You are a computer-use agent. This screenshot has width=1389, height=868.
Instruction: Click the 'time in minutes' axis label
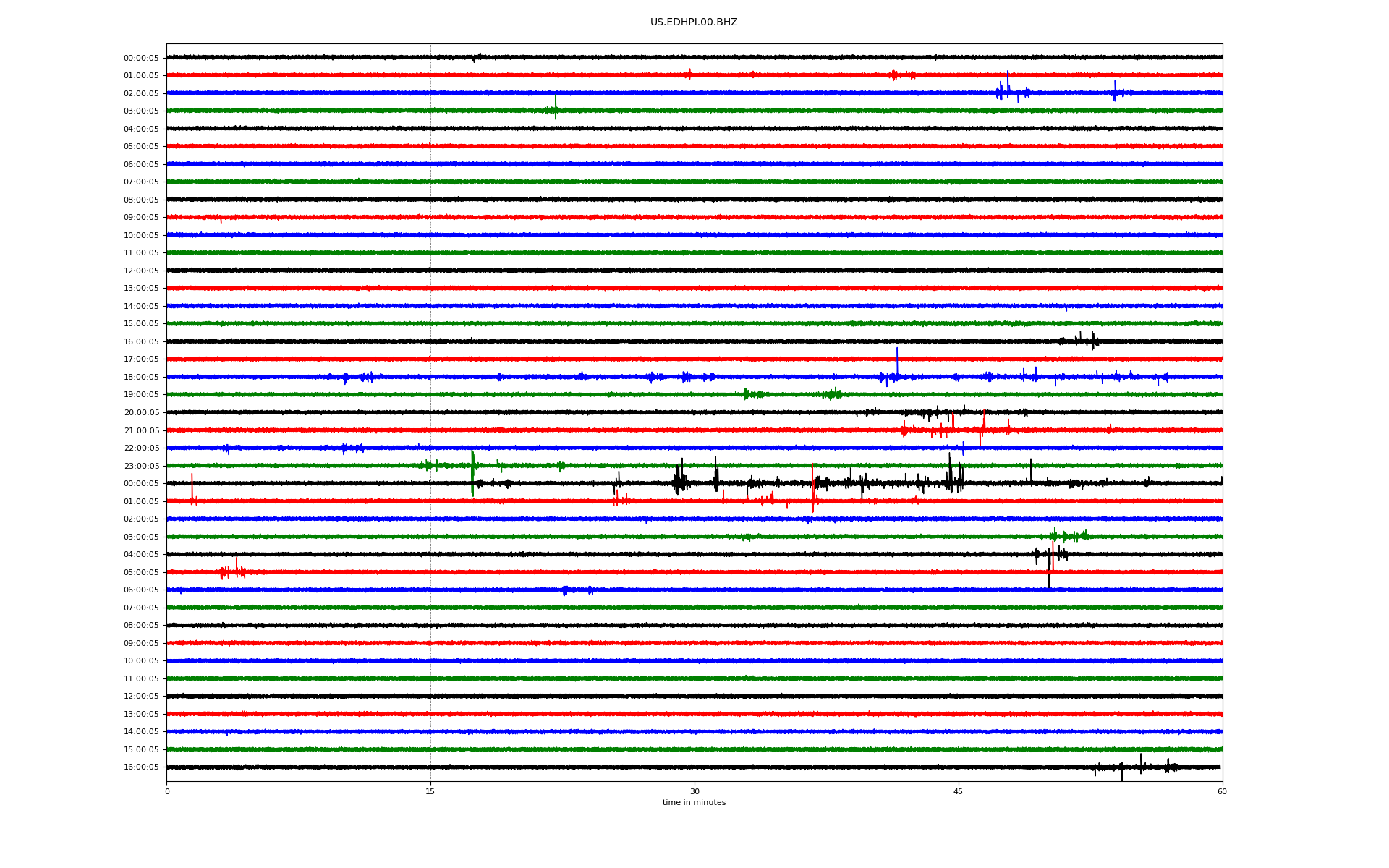click(x=693, y=802)
